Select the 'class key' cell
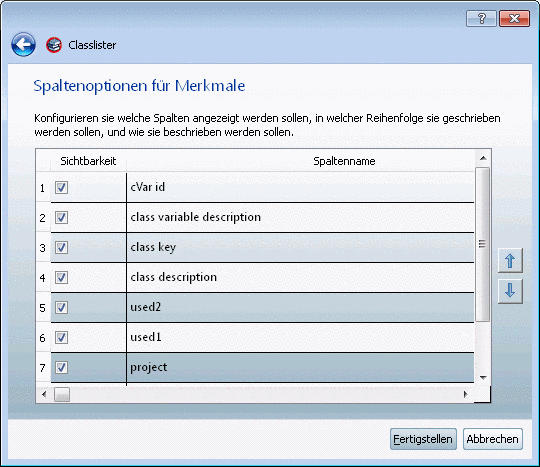The image size is (540, 467). point(300,247)
